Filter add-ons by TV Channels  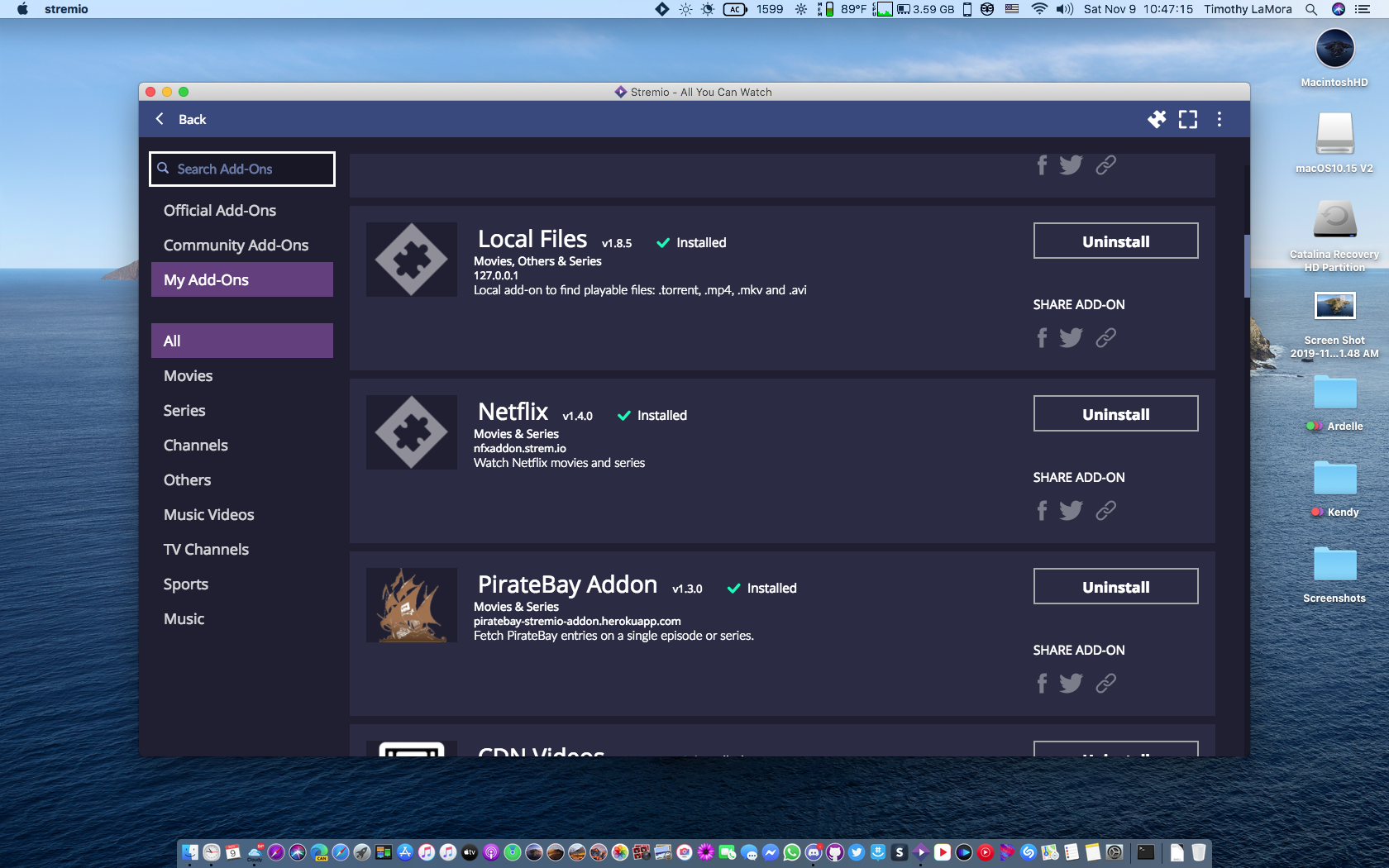242,550
